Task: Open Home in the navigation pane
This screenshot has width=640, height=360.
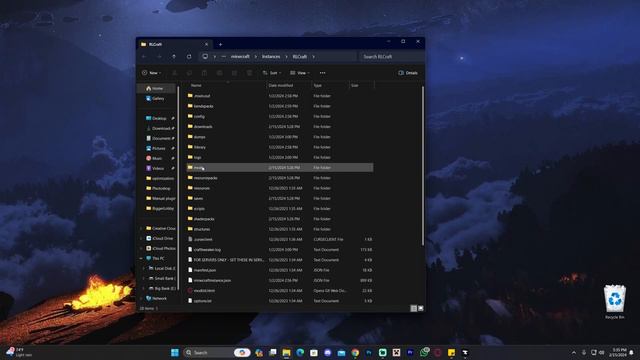Action: point(157,88)
